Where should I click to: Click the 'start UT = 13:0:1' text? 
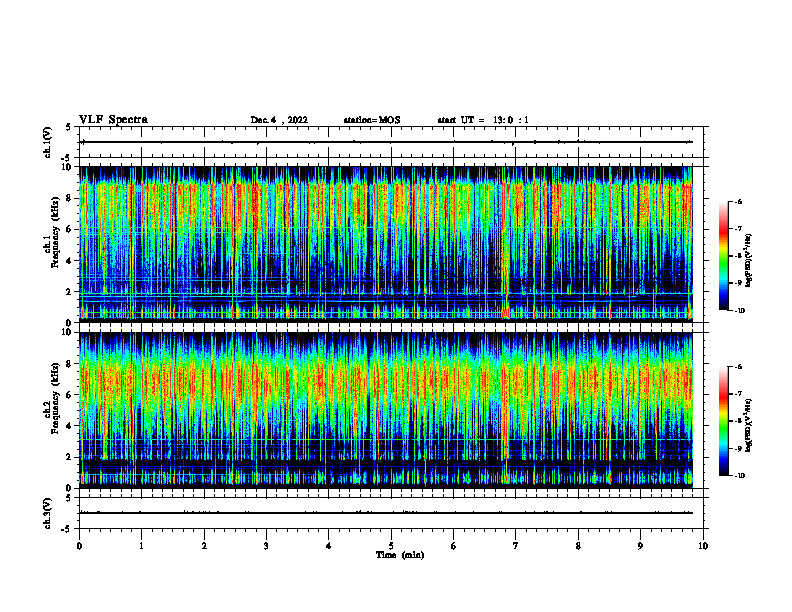coord(483,120)
